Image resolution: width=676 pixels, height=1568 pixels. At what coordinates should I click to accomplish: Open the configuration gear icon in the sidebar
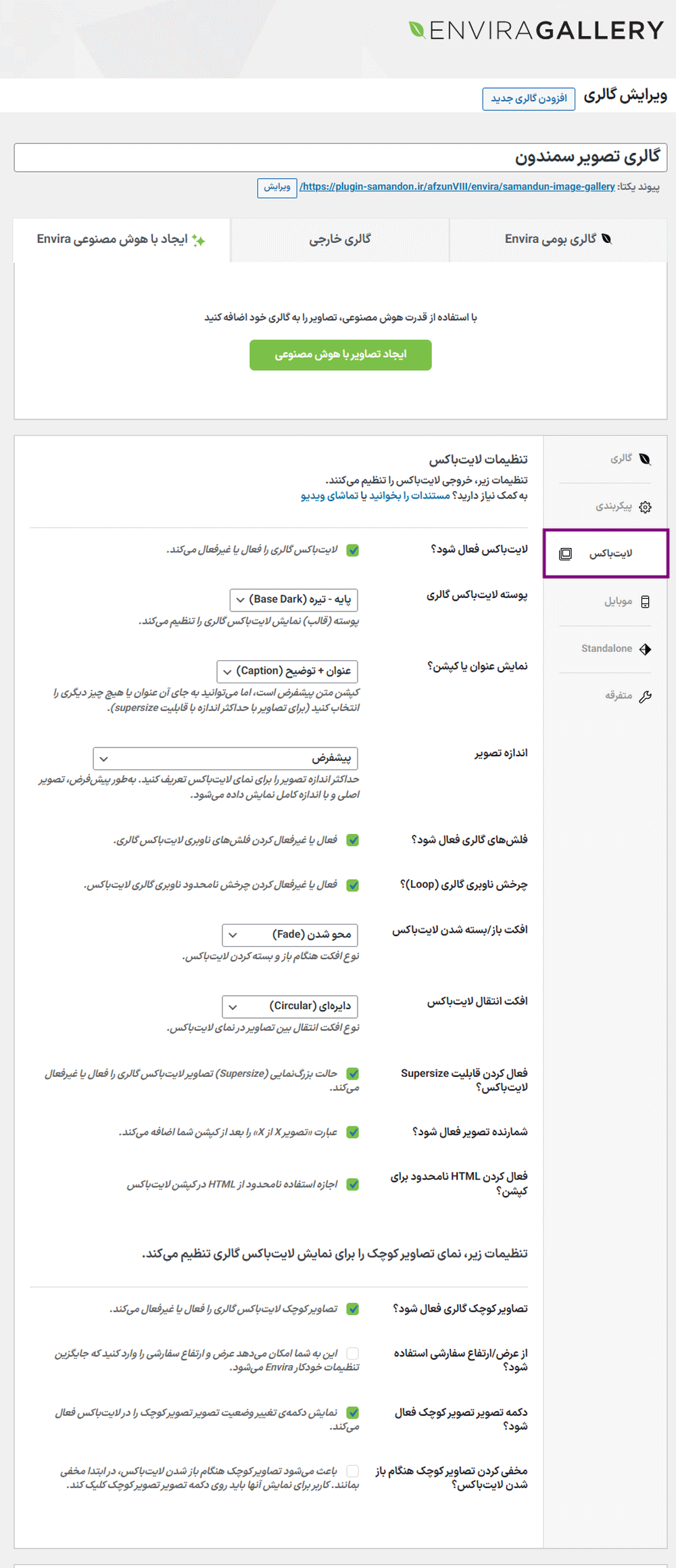(645, 507)
